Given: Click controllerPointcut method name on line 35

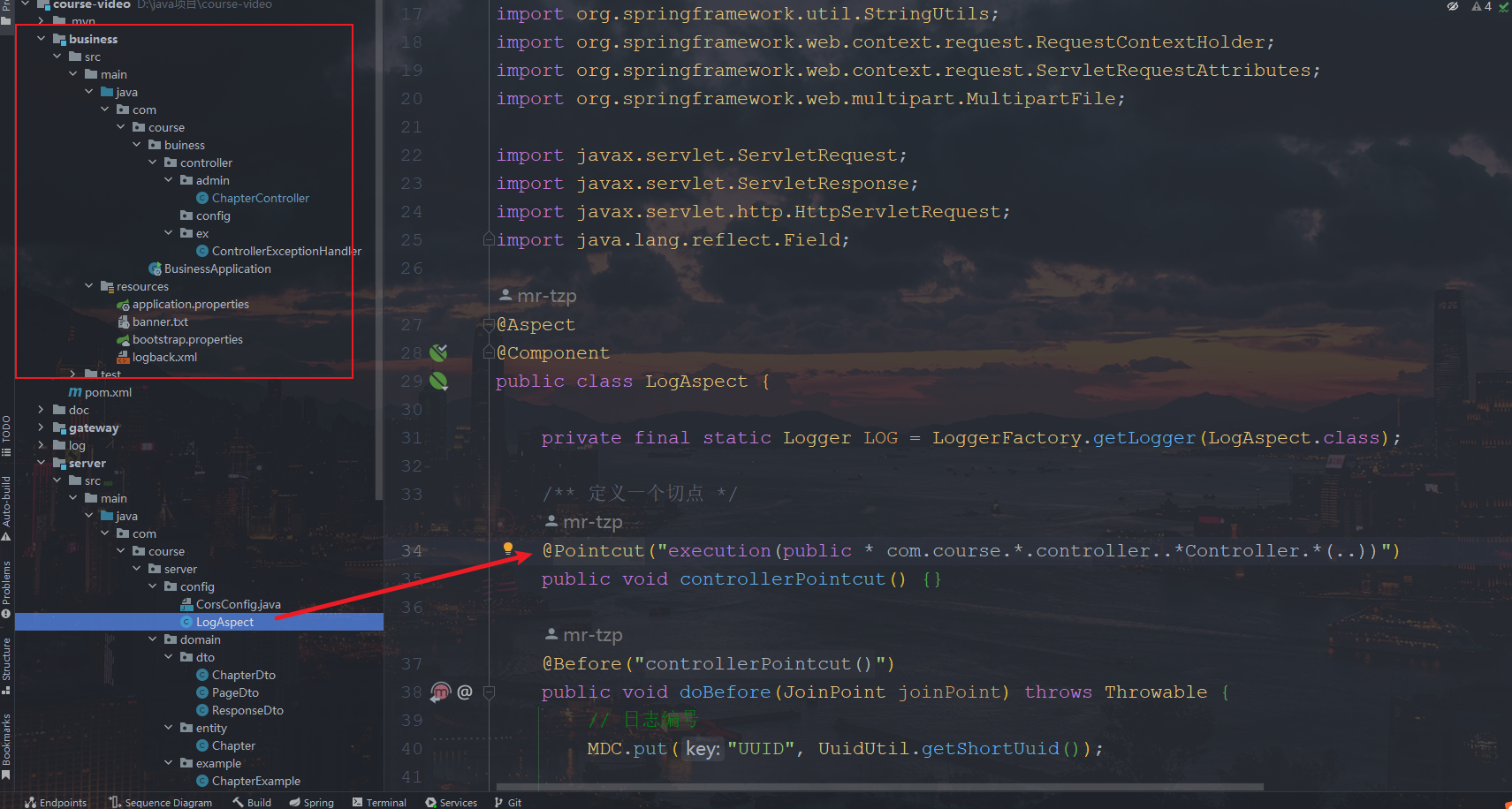Looking at the screenshot, I should 784,579.
